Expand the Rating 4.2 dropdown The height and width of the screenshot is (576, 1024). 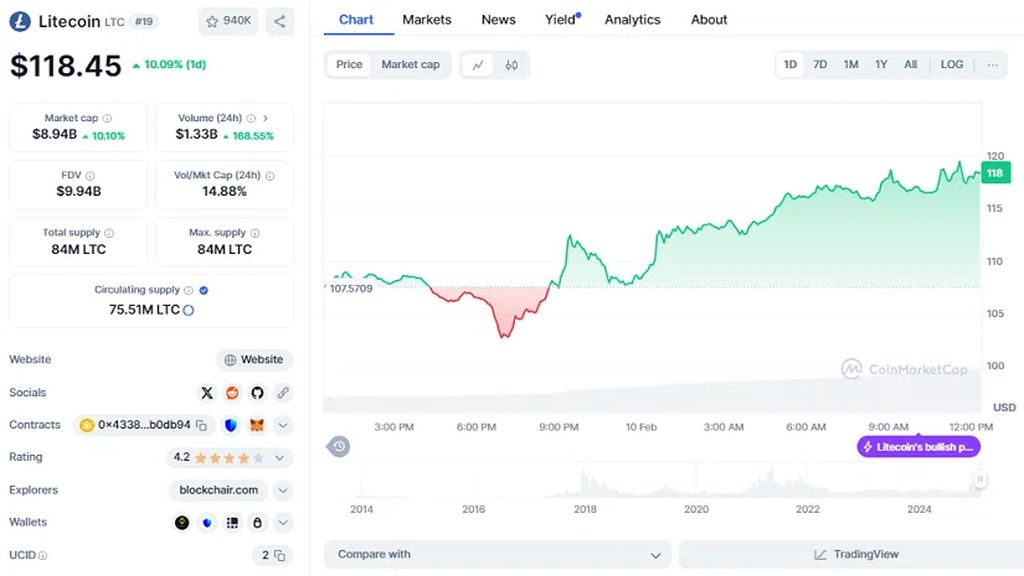tap(280, 458)
